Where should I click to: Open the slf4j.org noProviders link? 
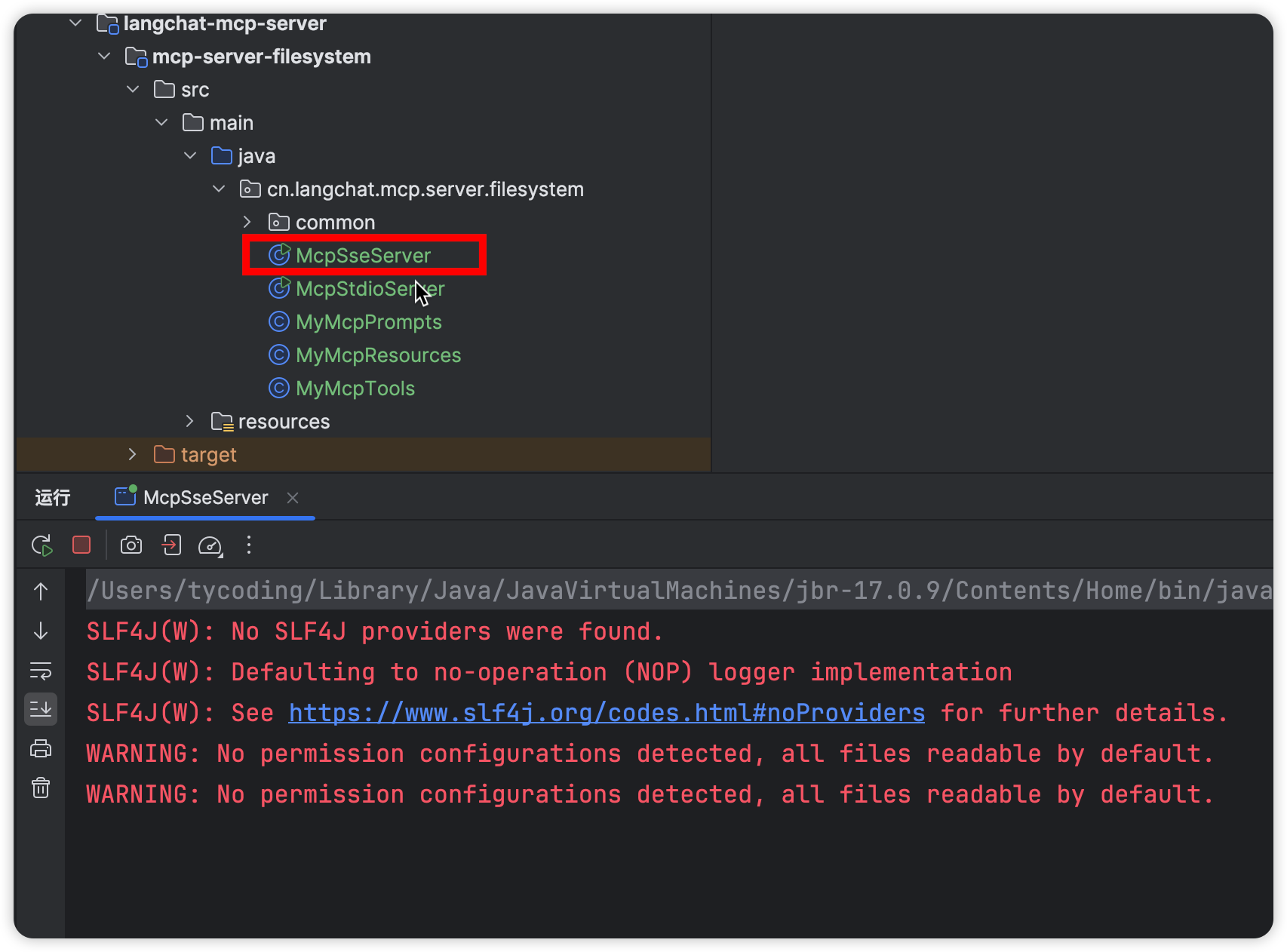(606, 713)
